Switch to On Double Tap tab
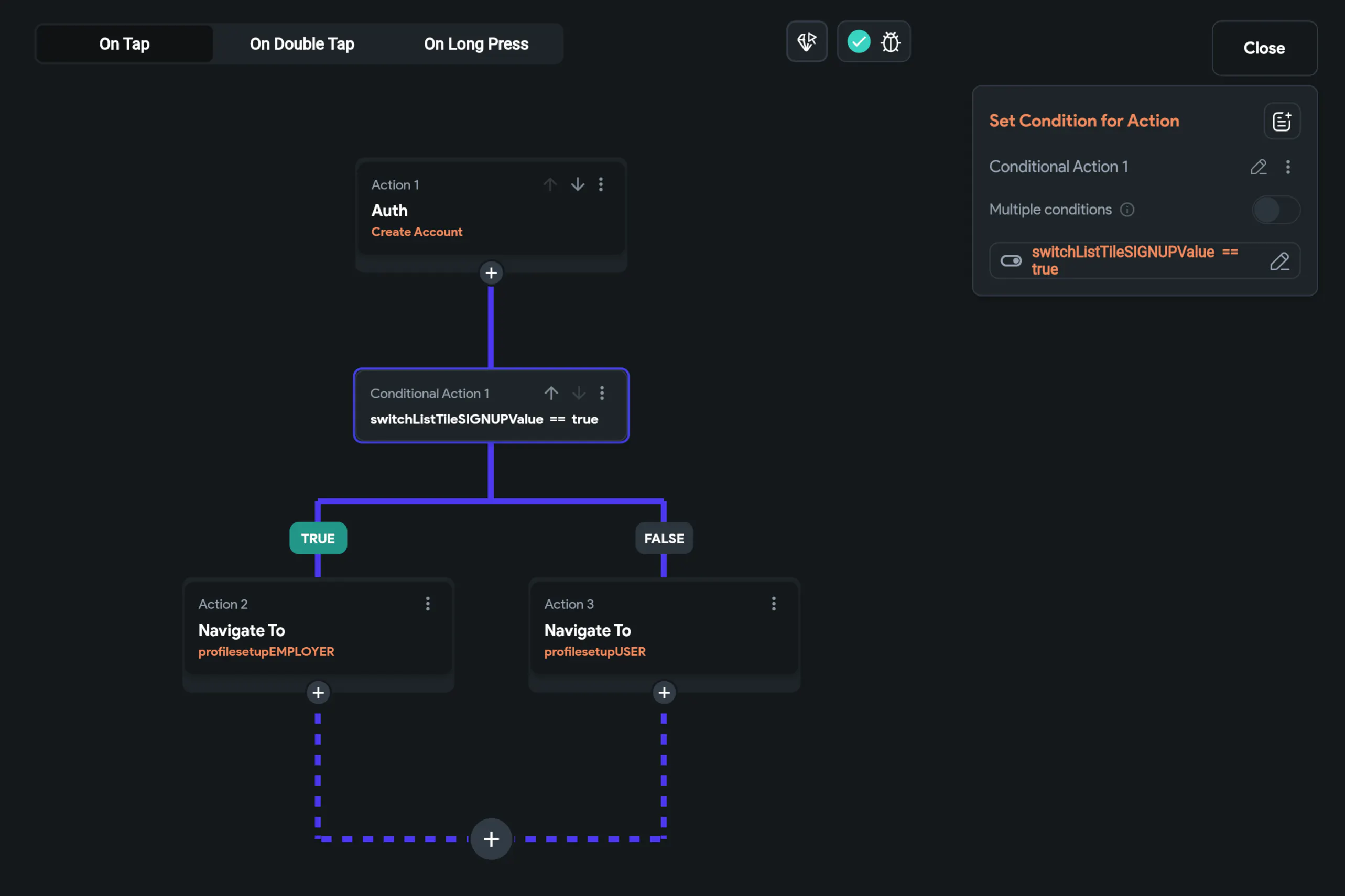The width and height of the screenshot is (1345, 896). [x=302, y=44]
